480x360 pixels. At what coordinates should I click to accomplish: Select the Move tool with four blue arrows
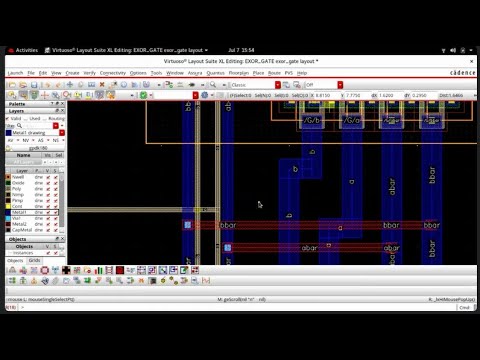[x=70, y=85]
